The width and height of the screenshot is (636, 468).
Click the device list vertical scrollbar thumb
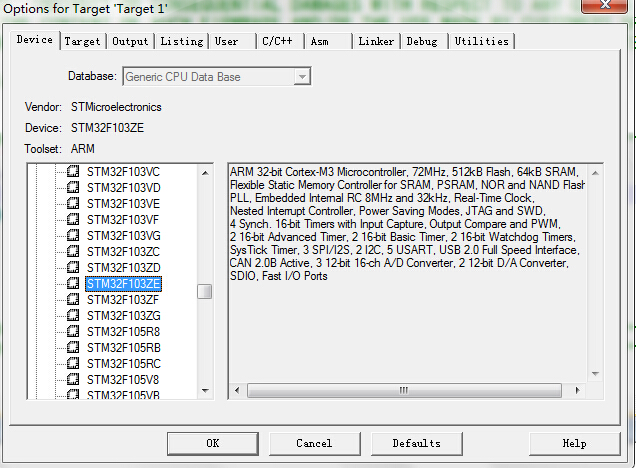(x=204, y=291)
